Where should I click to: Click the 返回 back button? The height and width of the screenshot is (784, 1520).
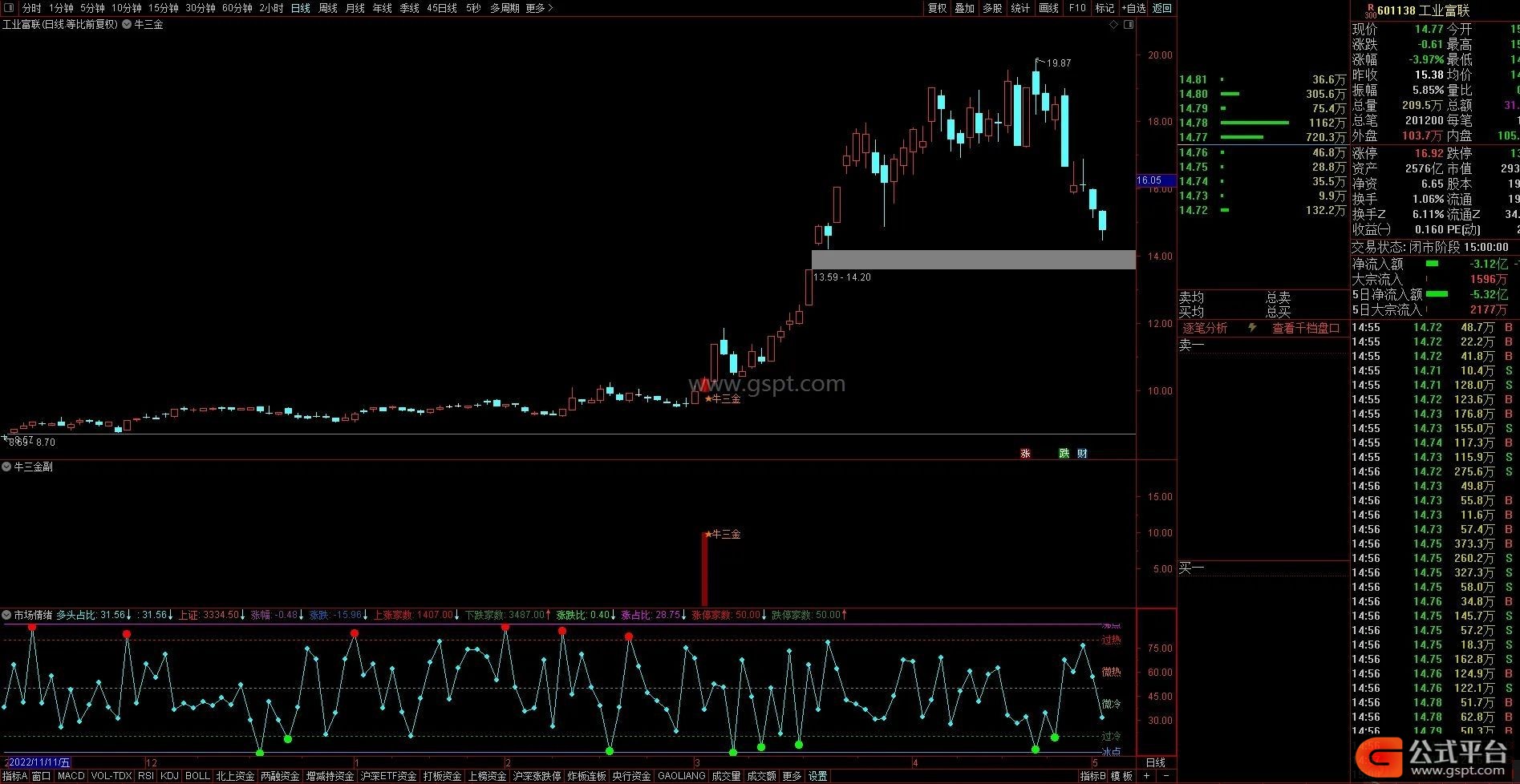click(x=1162, y=8)
